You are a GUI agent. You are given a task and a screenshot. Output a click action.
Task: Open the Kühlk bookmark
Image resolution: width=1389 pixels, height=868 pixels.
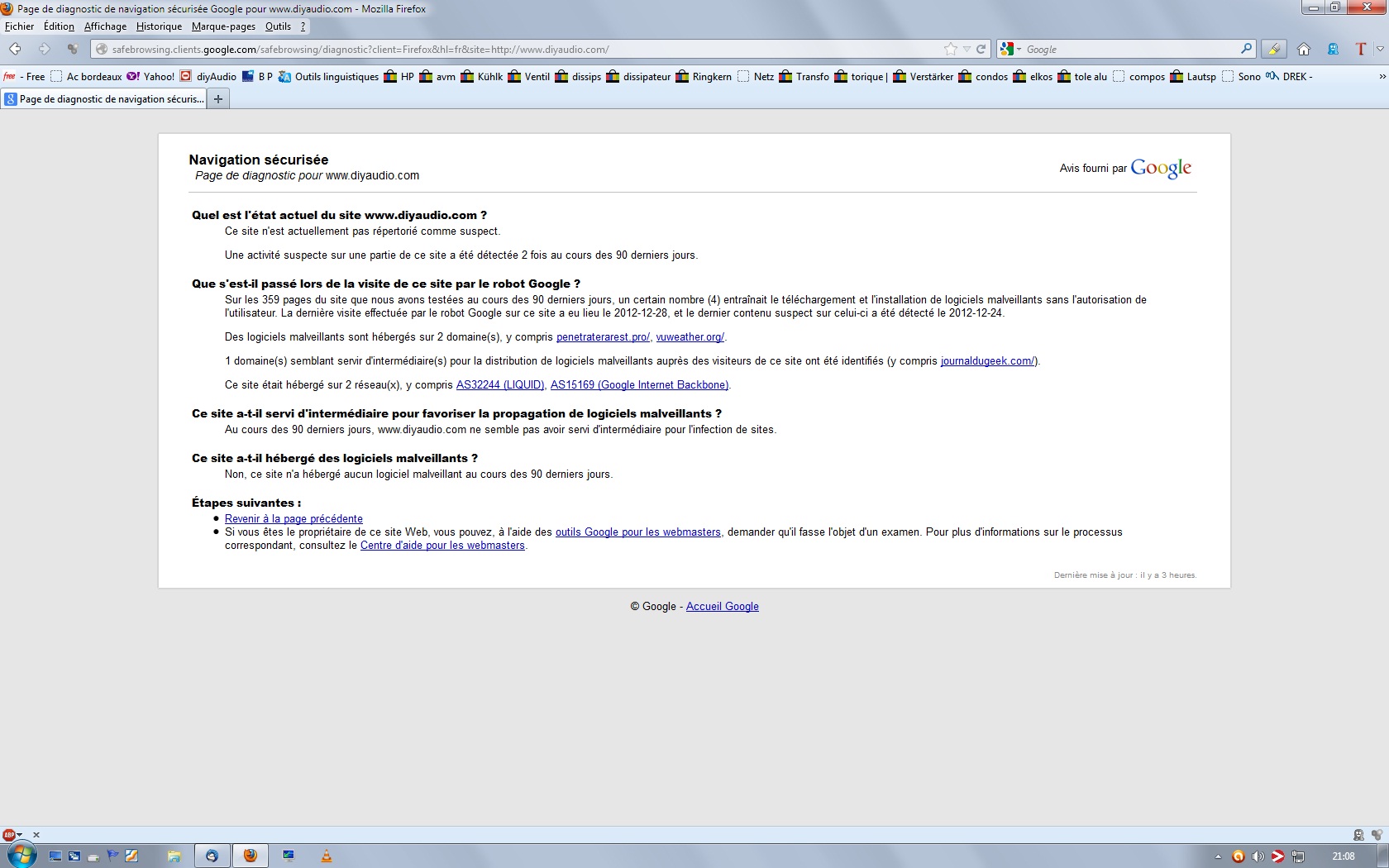(481, 77)
